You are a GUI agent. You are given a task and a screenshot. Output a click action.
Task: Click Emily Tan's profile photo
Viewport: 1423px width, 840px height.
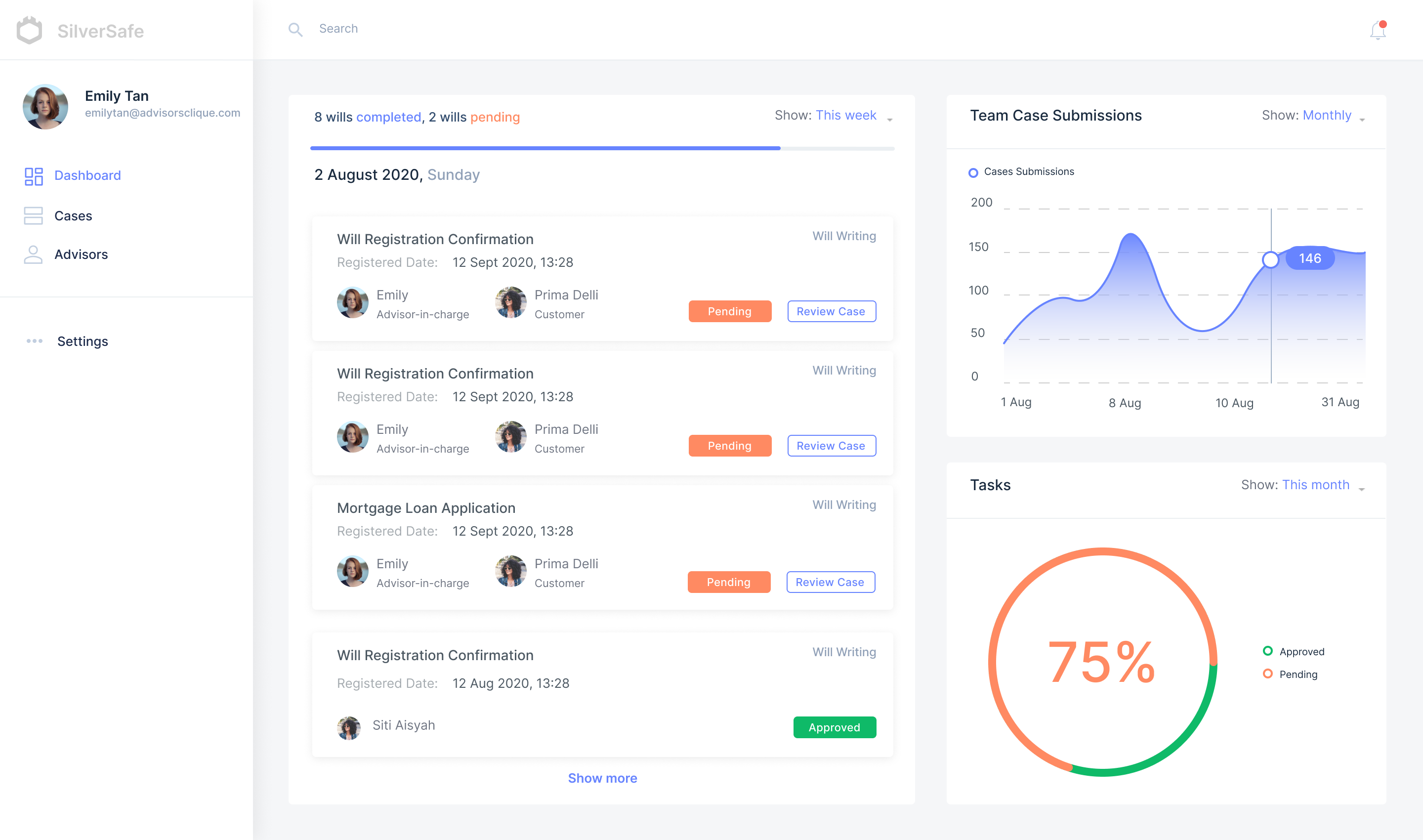tap(45, 106)
